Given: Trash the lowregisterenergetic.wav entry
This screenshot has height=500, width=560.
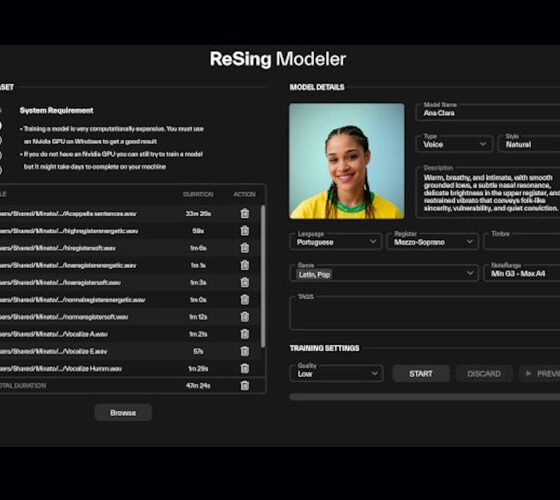Looking at the screenshot, I should pos(245,265).
